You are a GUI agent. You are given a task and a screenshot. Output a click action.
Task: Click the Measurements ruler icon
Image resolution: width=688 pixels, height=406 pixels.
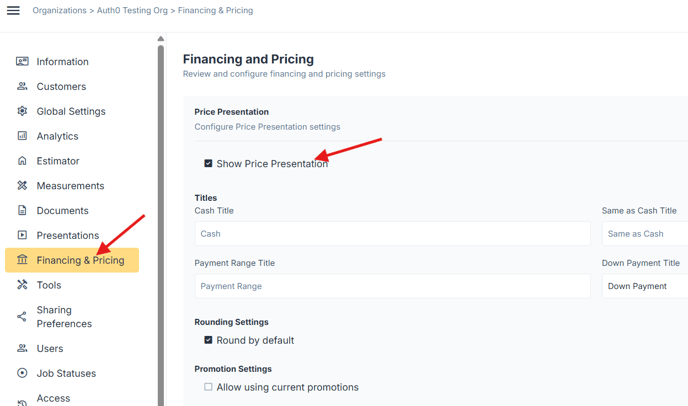tap(22, 186)
